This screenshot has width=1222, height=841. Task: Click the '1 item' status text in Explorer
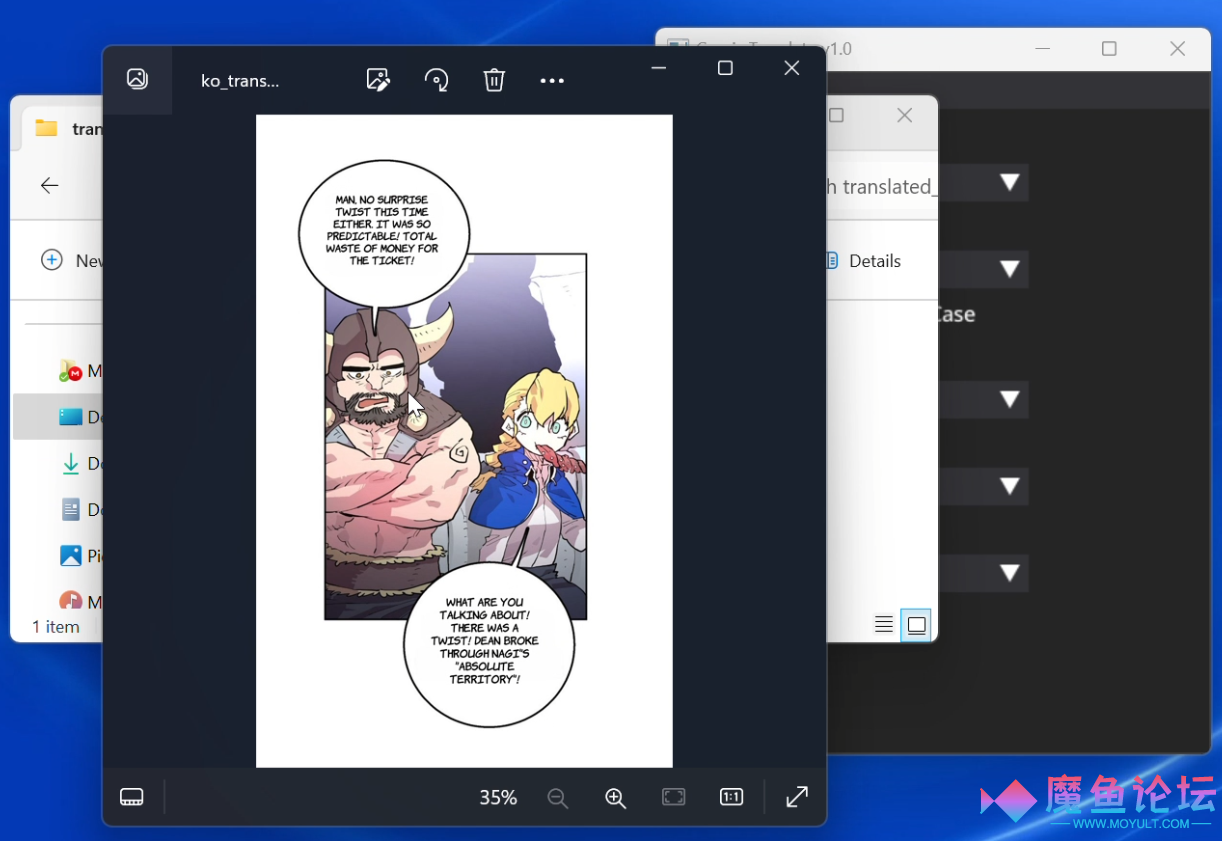(x=56, y=627)
